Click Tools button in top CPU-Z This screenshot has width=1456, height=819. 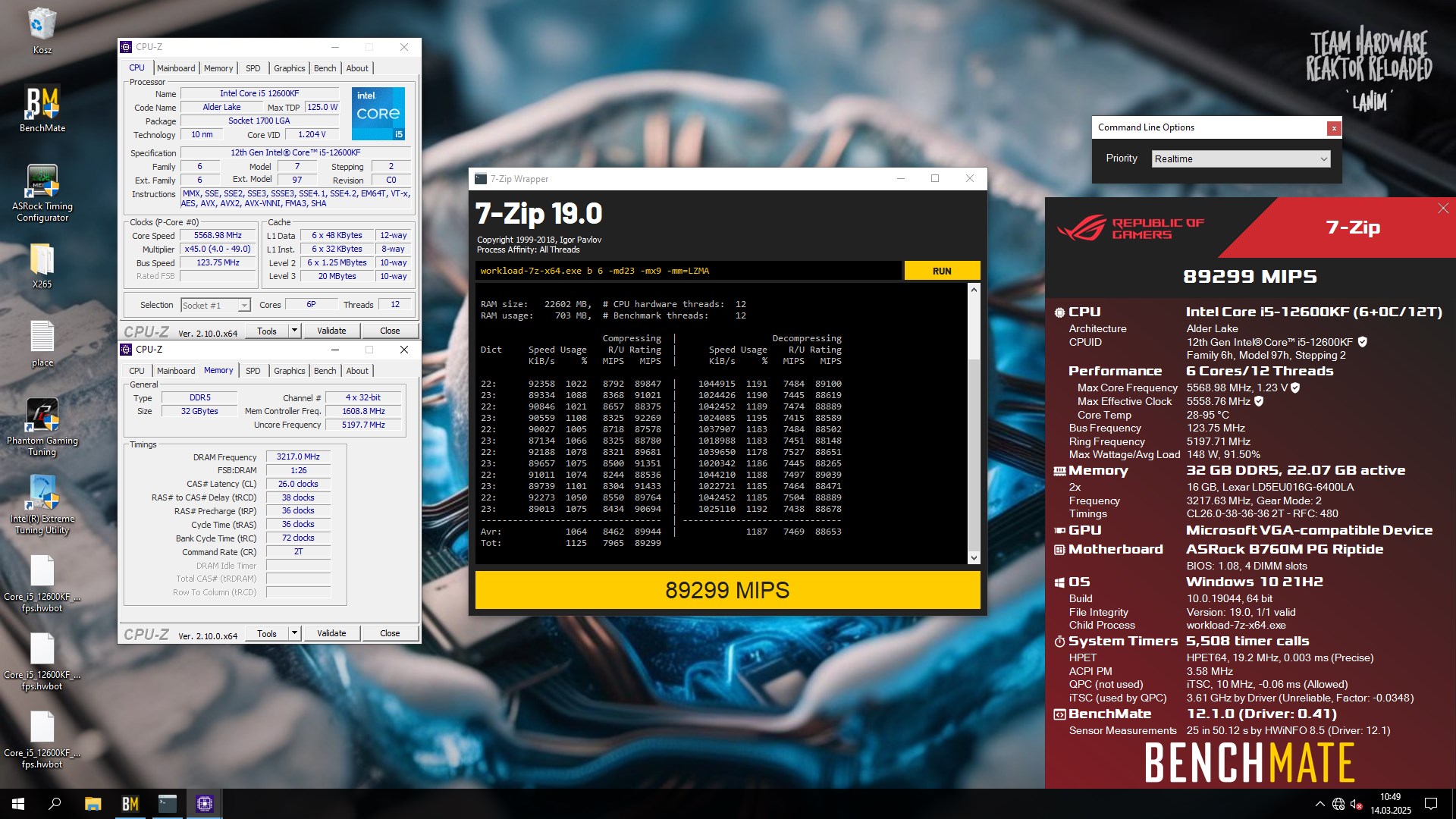point(267,331)
